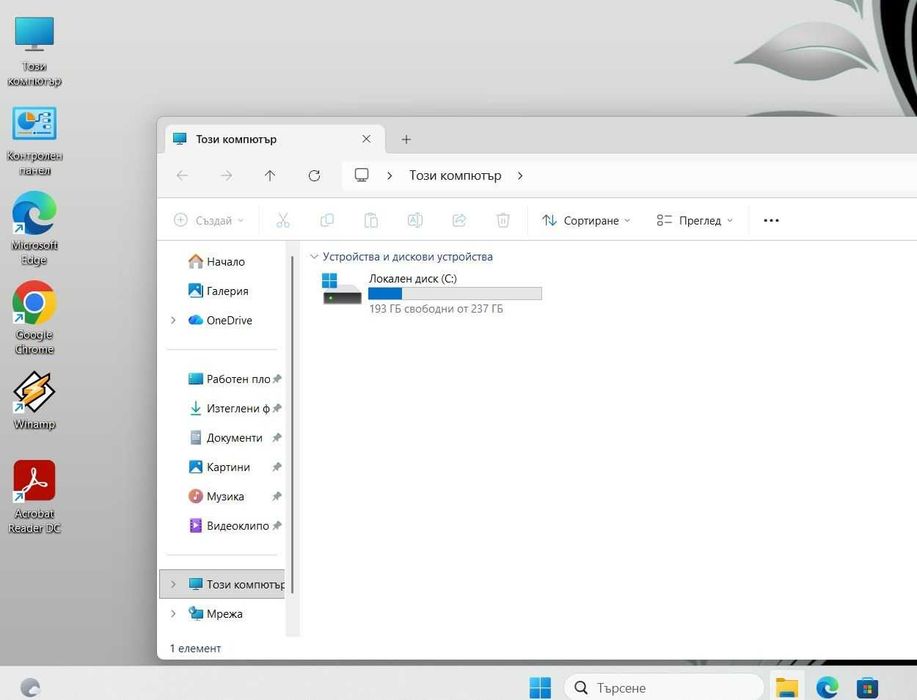Close the Този компютър tab
Screen dimensions: 917x700
point(366,139)
